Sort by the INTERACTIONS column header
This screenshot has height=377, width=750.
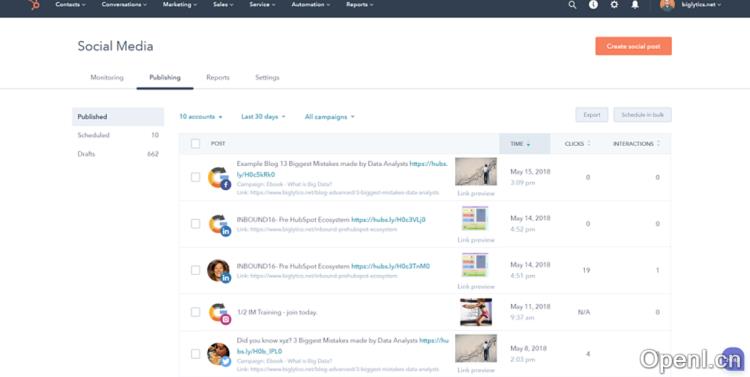click(637, 144)
